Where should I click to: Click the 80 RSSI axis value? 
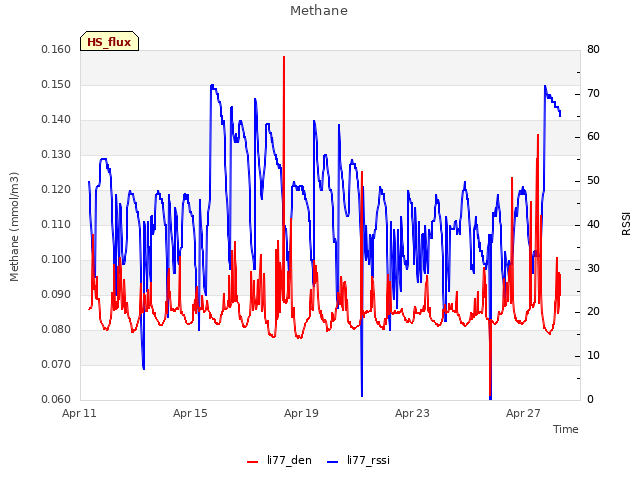coord(593,49)
